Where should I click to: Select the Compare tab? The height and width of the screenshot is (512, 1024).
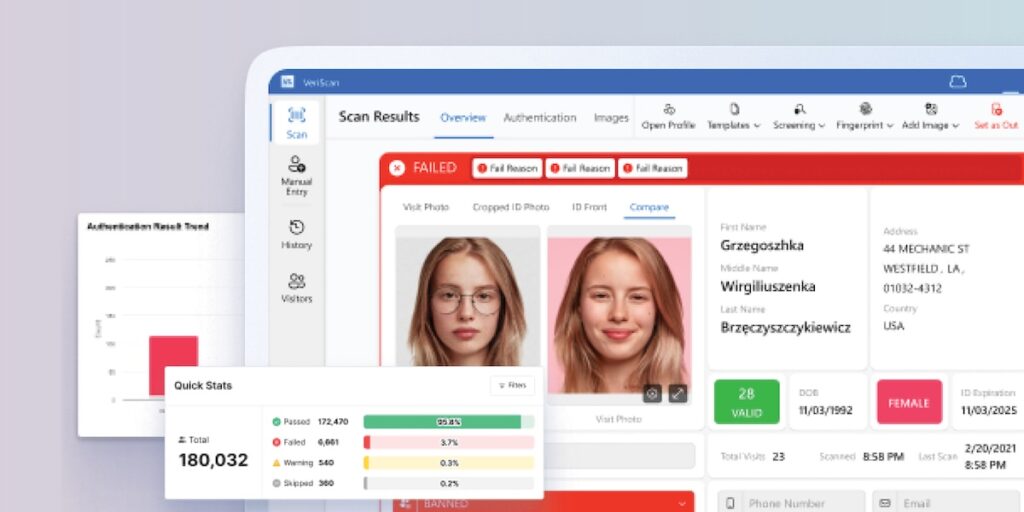click(x=649, y=207)
